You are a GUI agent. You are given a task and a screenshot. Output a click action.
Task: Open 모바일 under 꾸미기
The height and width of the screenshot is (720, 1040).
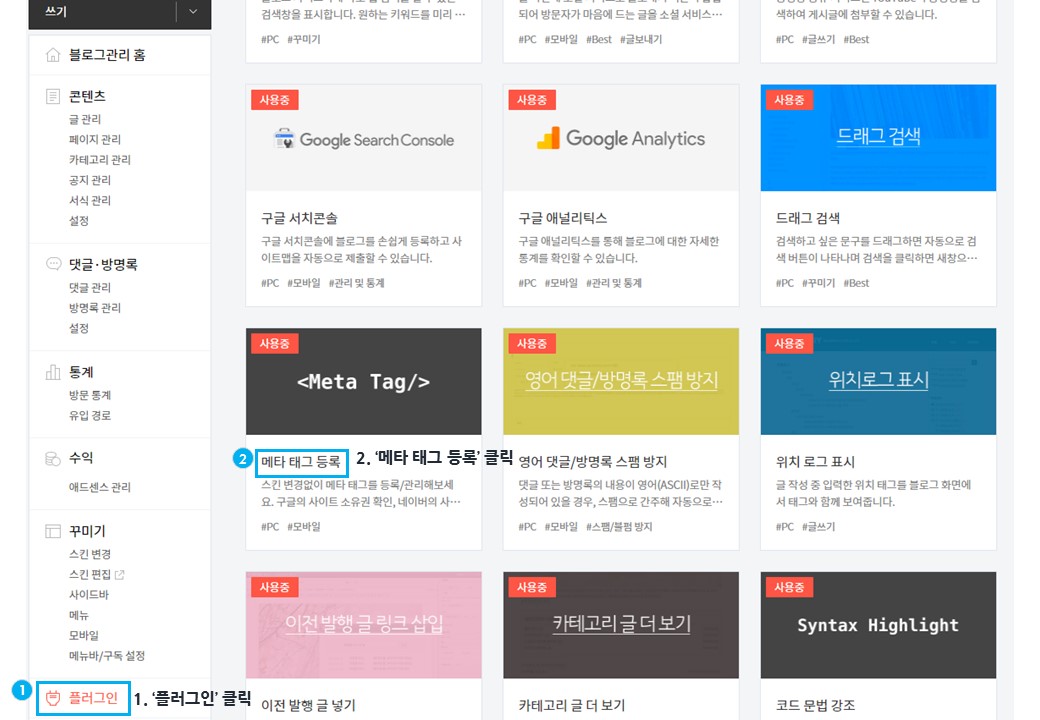click(x=84, y=635)
